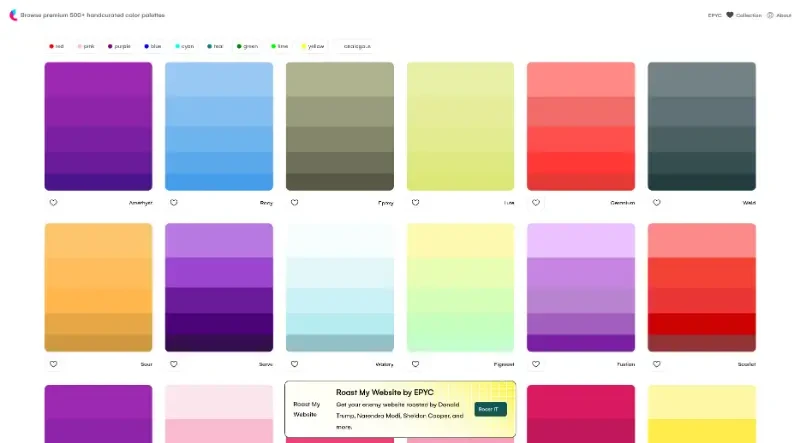Click the colorful site logo icon
Viewport: 800px width, 443px height.
click(x=13, y=15)
